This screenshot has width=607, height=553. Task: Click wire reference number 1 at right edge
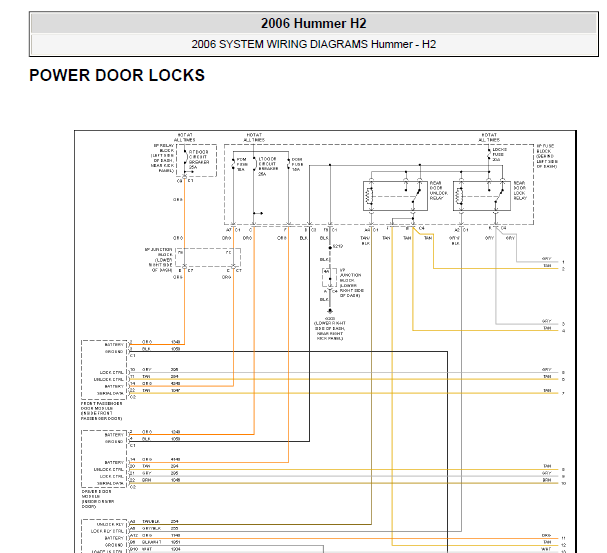click(563, 262)
